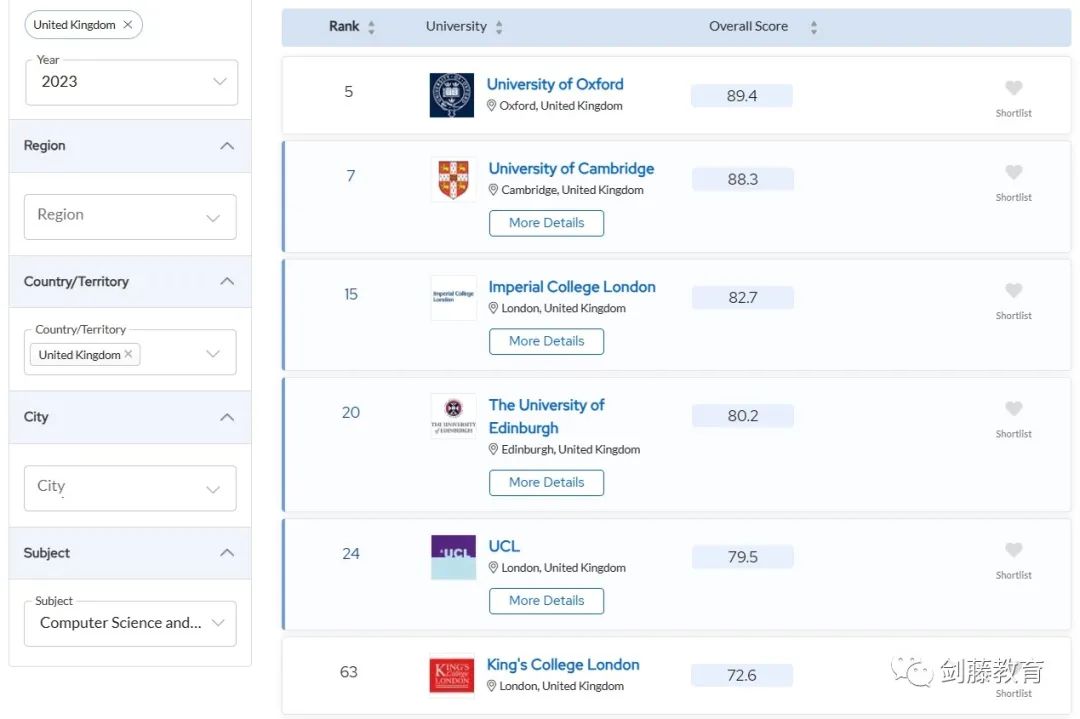Open the UCL university link
Image resolution: width=1080 pixels, height=719 pixels.
[x=504, y=546]
